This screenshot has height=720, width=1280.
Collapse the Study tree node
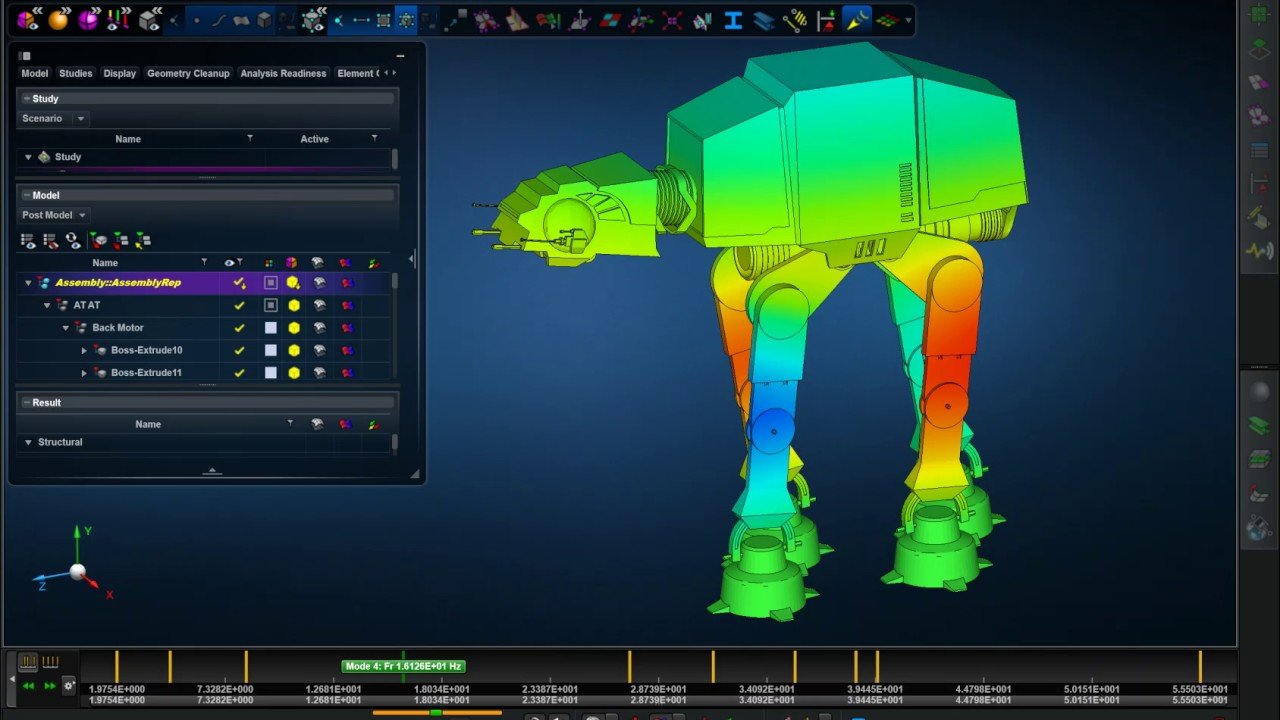pyautogui.click(x=28, y=157)
